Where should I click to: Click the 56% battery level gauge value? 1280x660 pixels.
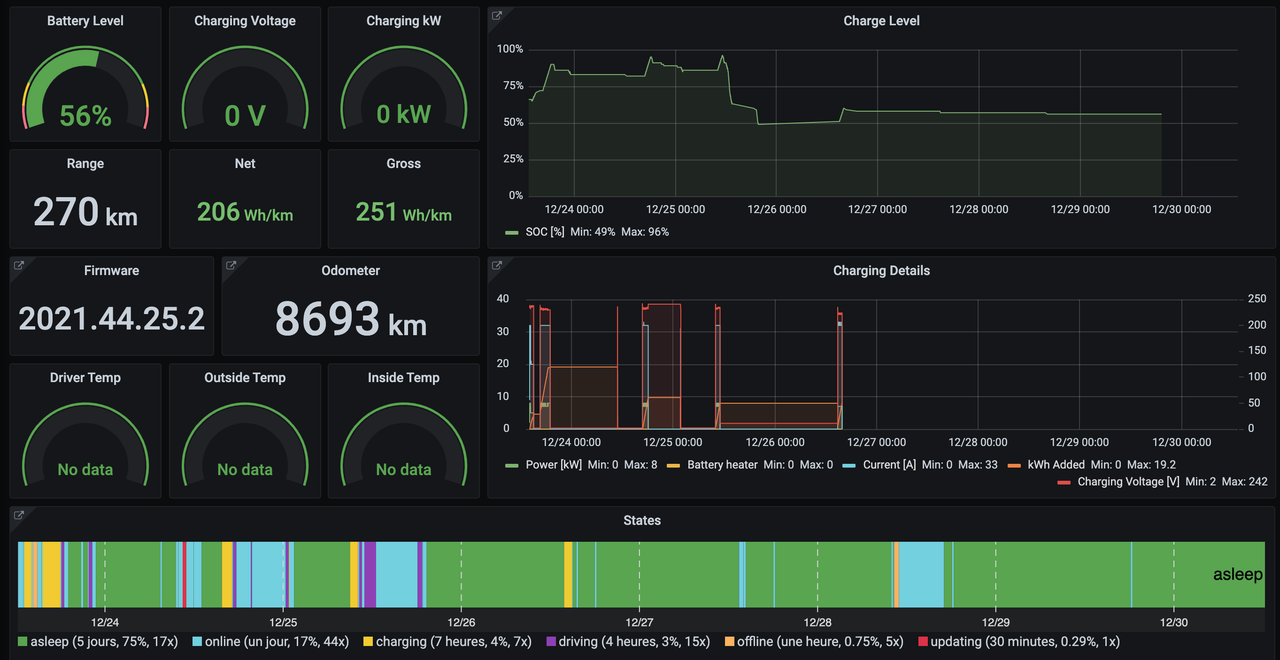(85, 116)
